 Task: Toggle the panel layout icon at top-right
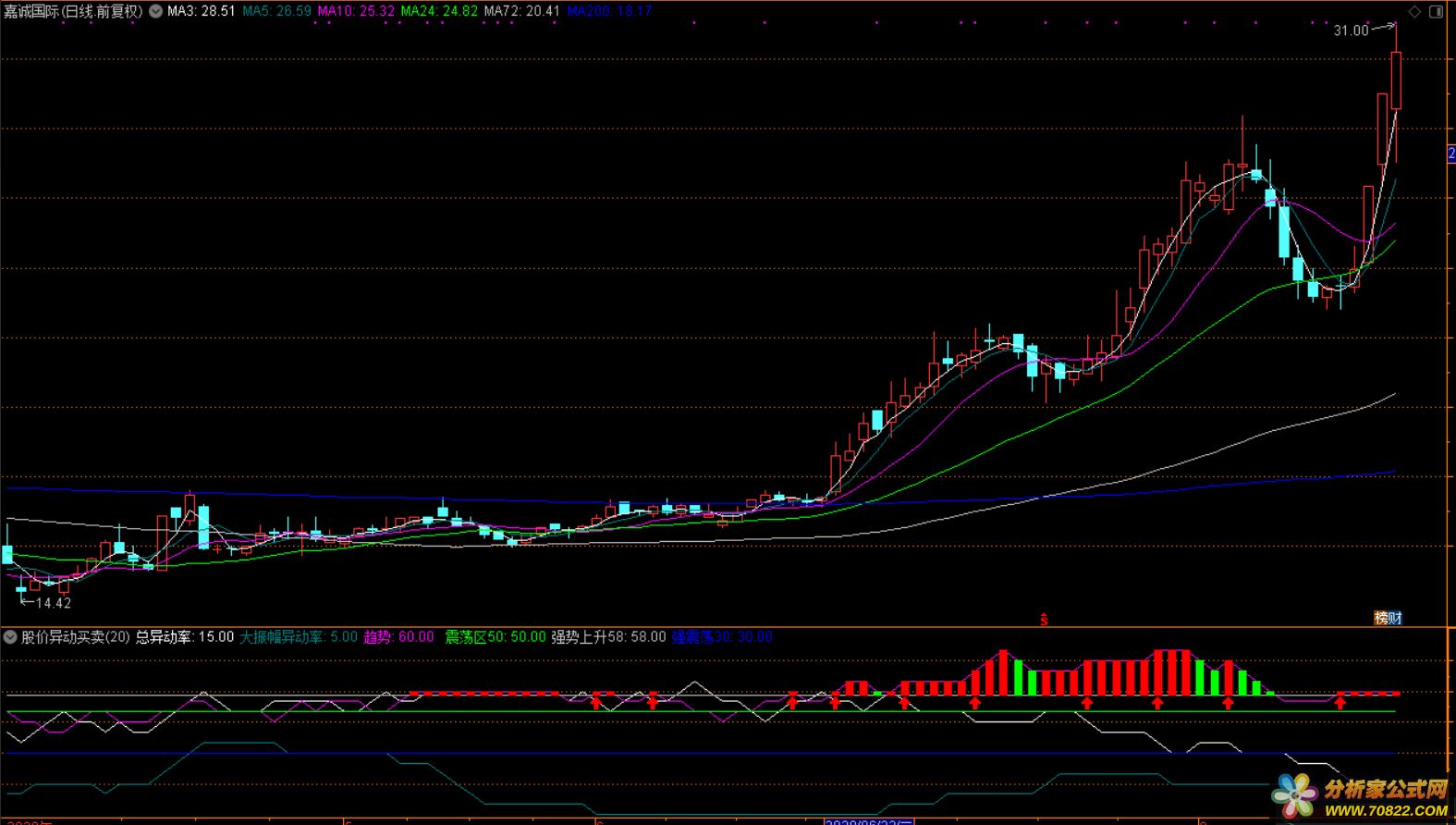(x=1437, y=11)
